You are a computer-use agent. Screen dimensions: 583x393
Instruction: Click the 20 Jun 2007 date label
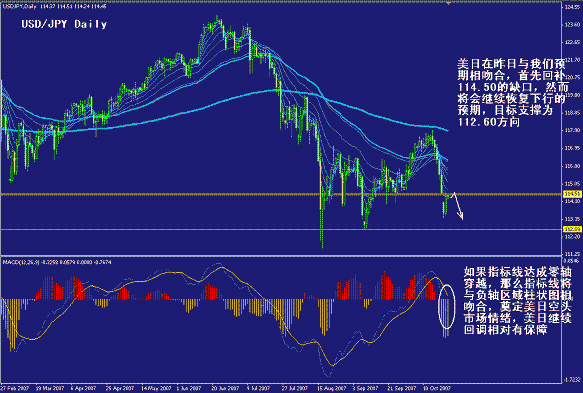225,389
